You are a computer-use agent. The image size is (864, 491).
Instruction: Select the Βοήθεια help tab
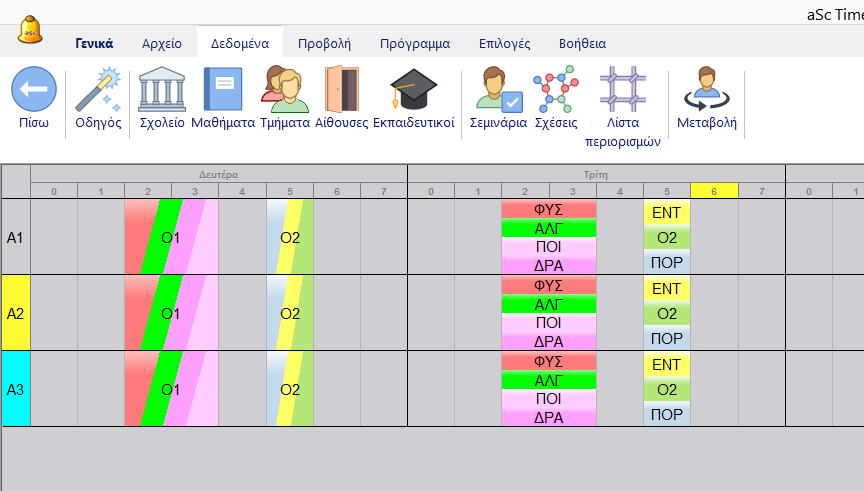click(x=584, y=43)
